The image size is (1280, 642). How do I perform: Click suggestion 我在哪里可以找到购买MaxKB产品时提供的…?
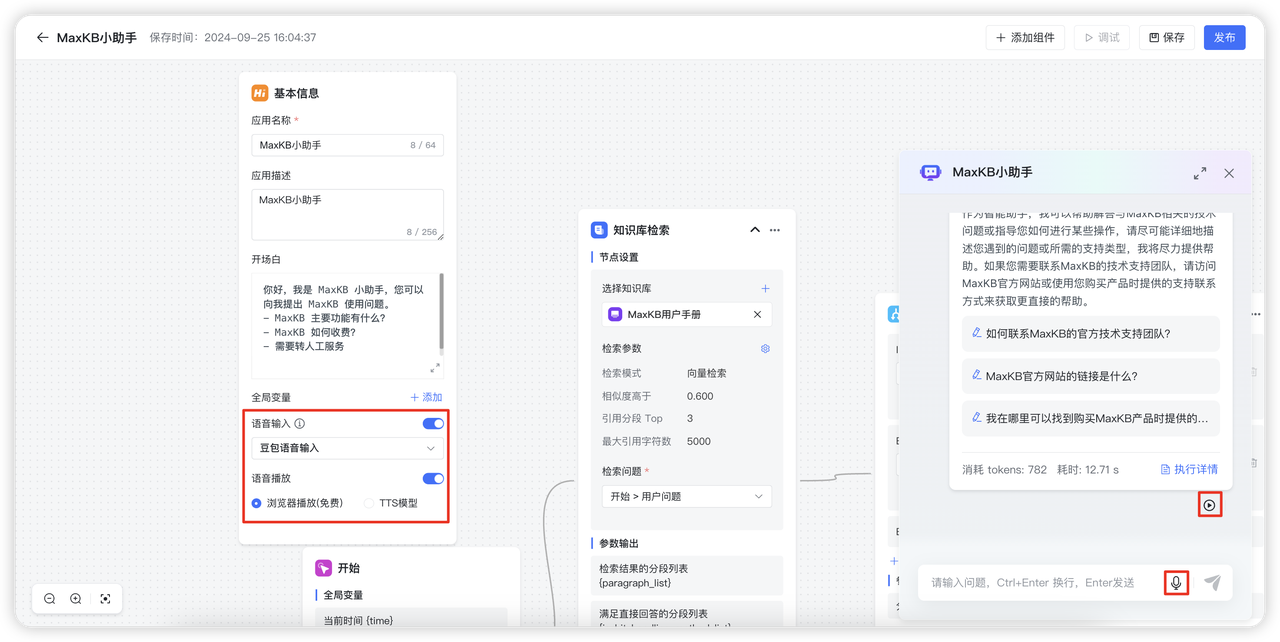[x=1089, y=418]
